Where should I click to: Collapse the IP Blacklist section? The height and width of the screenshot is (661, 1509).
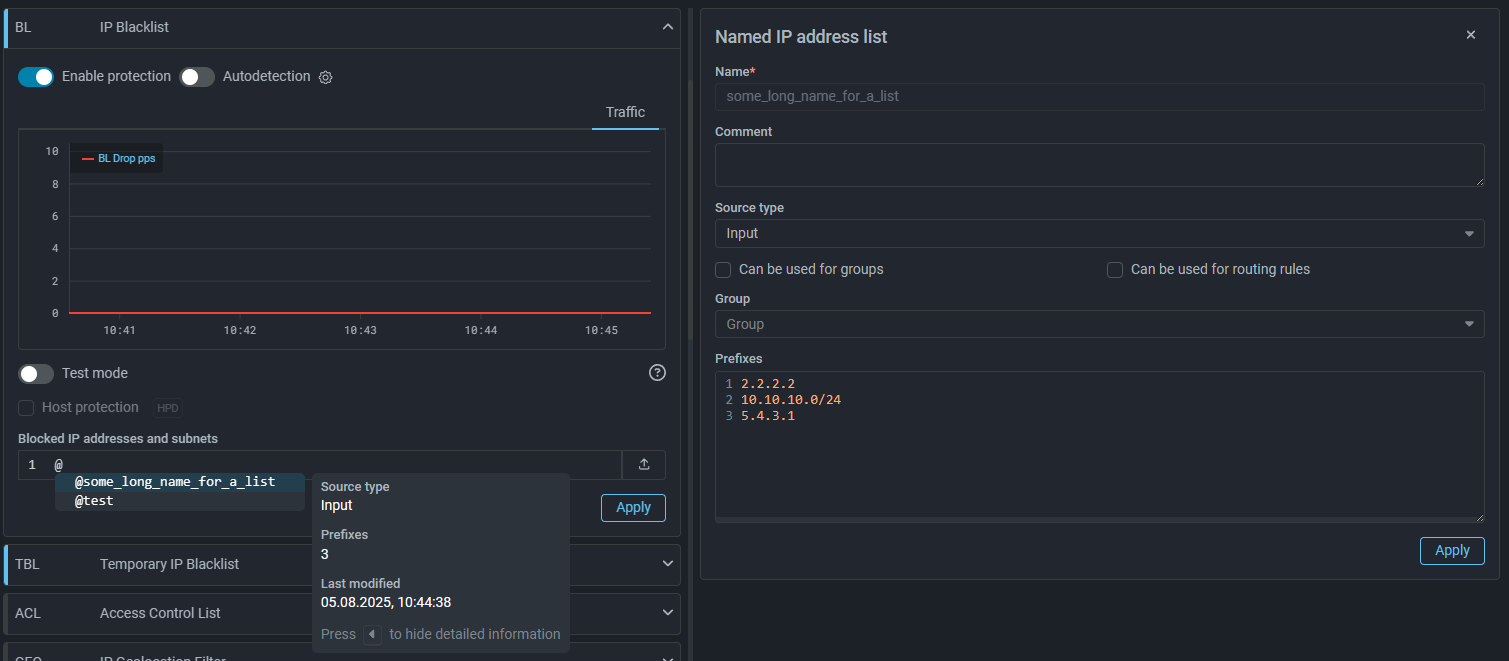click(x=668, y=27)
